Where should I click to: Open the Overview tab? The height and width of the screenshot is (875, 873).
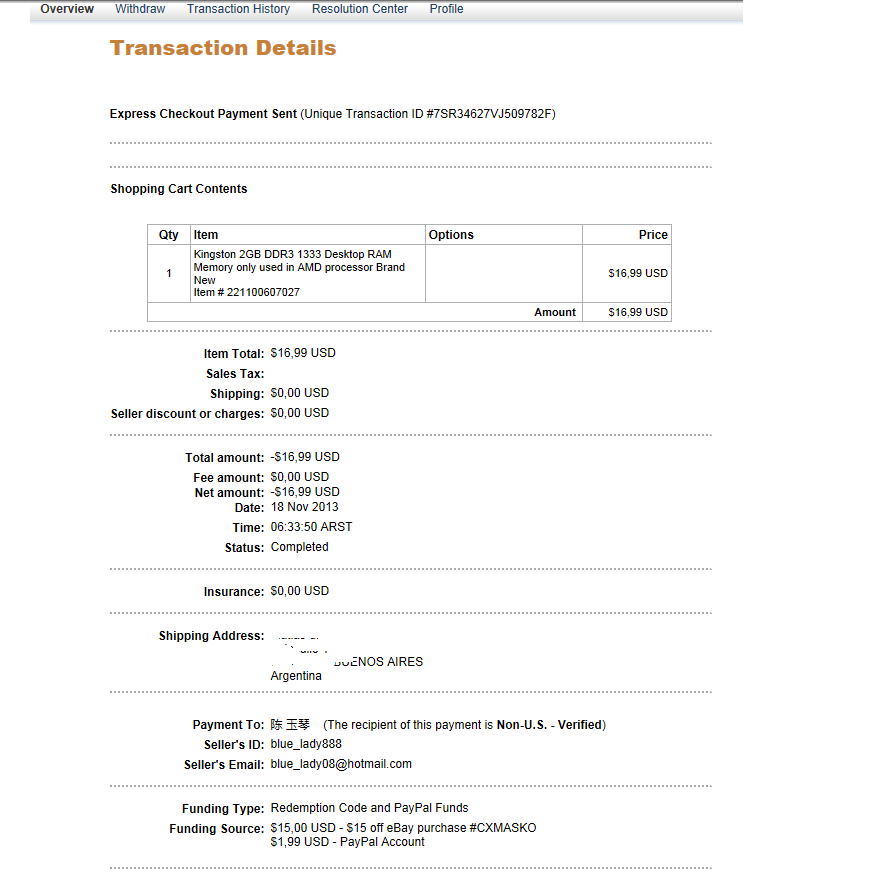(67, 9)
